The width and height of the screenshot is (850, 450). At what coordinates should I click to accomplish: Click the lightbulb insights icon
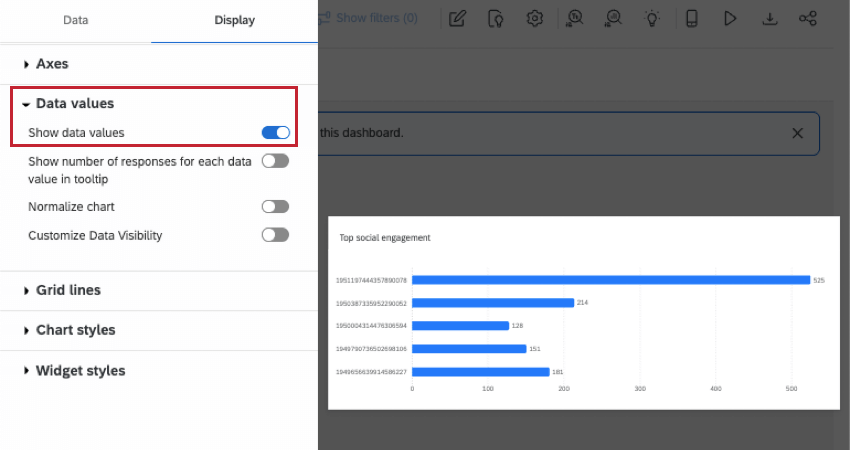652,18
